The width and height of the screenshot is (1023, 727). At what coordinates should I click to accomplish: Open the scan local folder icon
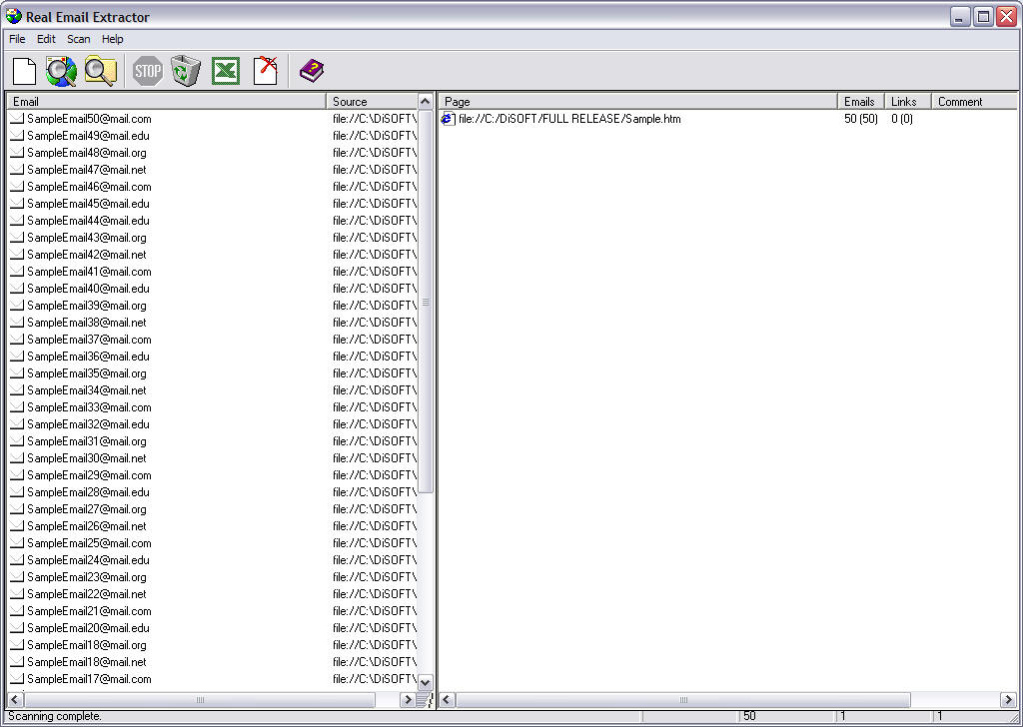(100, 70)
